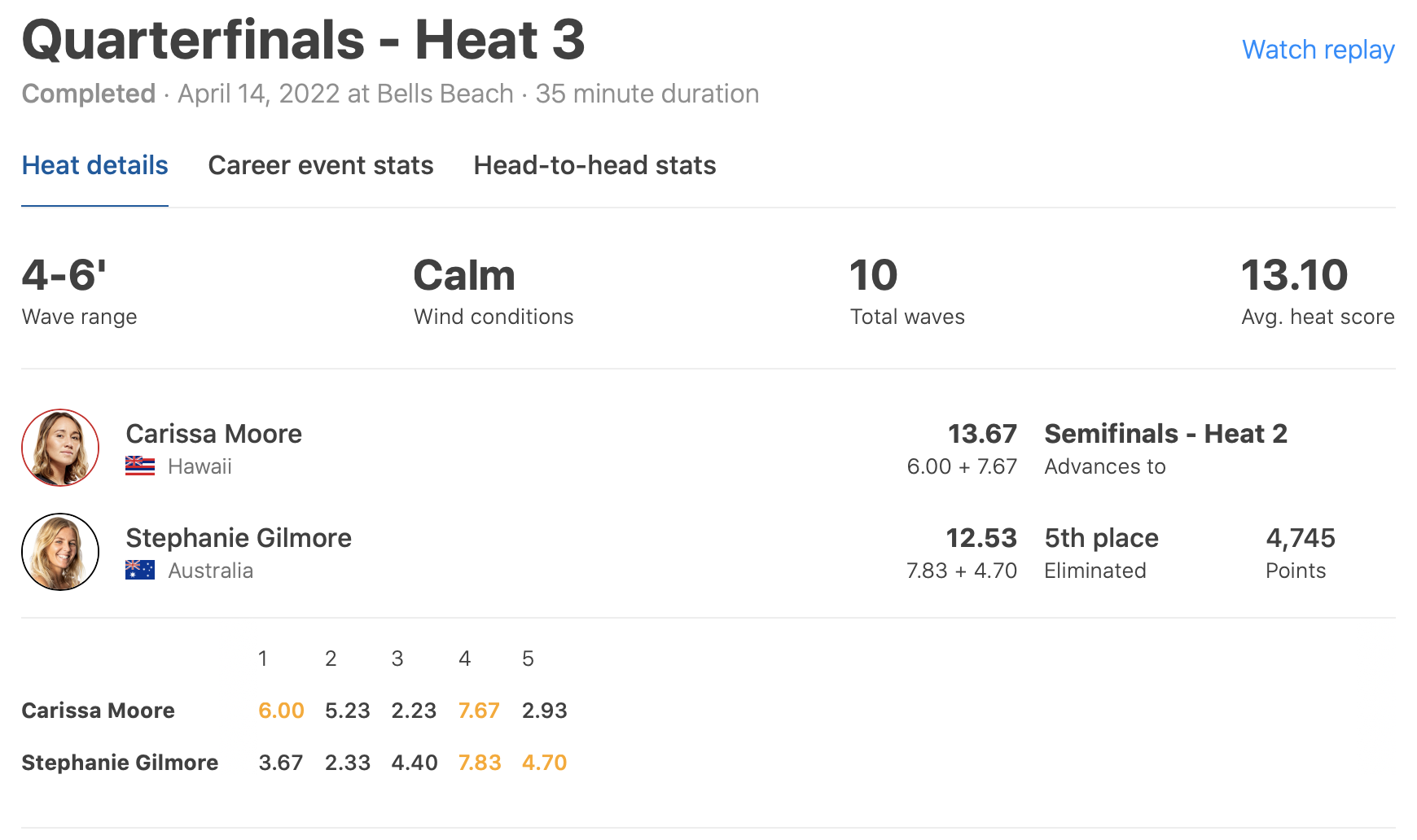Select the Heat details tab
Image resolution: width=1417 pixels, height=840 pixels.
point(94,165)
